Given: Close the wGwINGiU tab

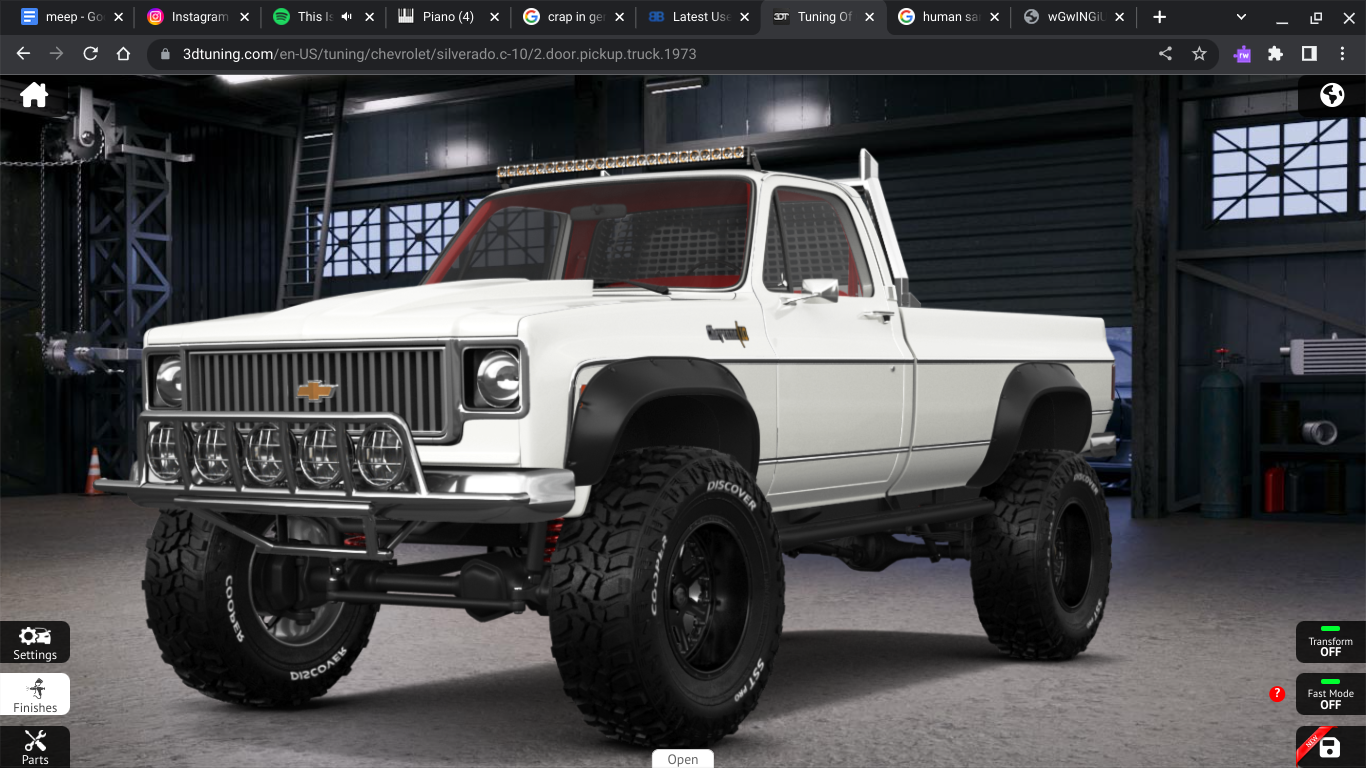Looking at the screenshot, I should (x=1119, y=17).
